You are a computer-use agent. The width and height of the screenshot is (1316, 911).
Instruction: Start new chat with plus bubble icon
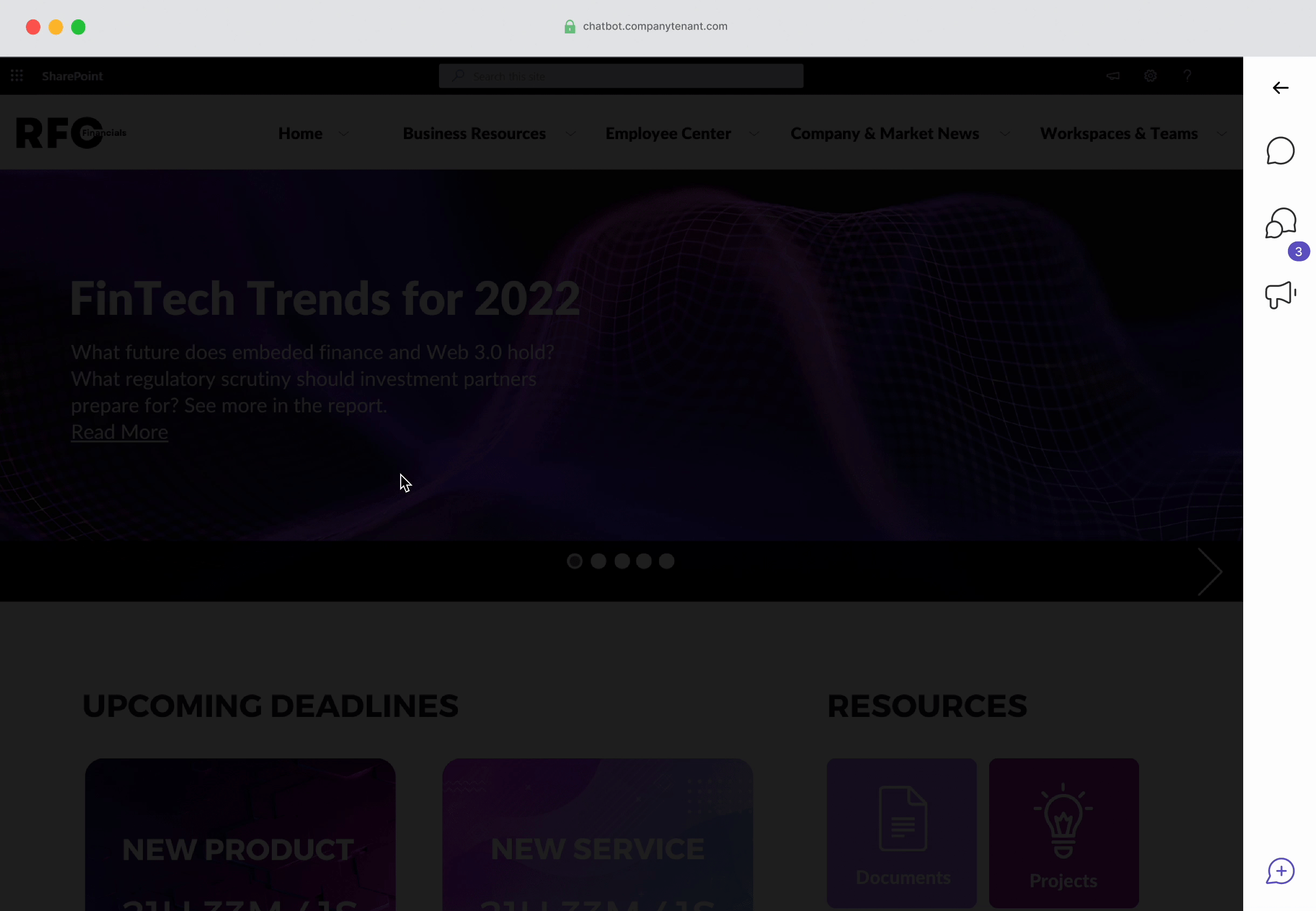pos(1280,872)
